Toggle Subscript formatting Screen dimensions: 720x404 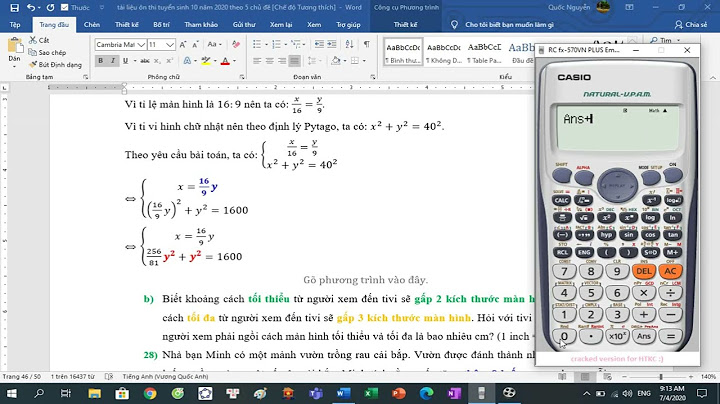[157, 61]
